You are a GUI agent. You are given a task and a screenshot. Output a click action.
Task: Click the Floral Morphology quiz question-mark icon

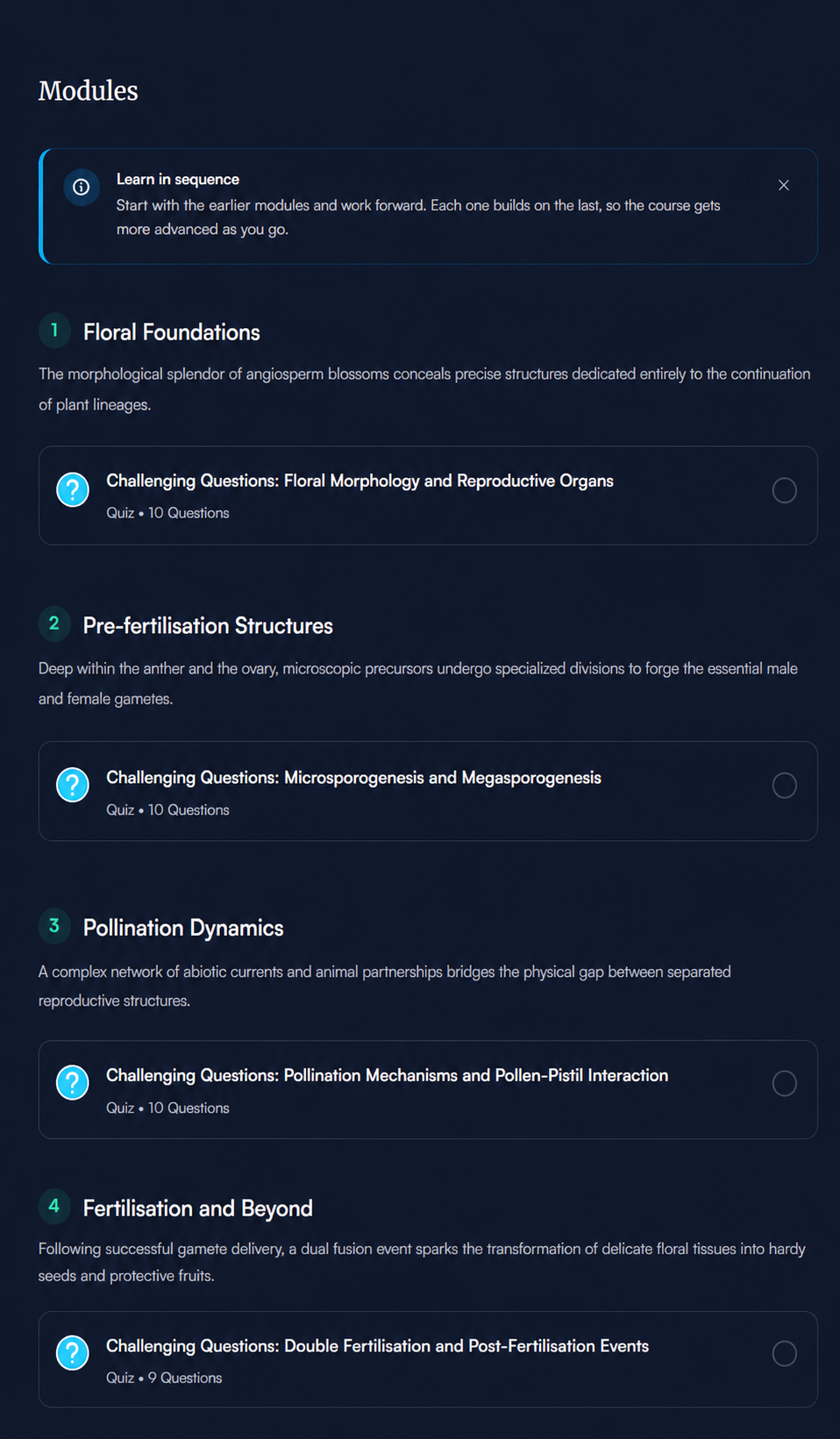pyautogui.click(x=73, y=489)
